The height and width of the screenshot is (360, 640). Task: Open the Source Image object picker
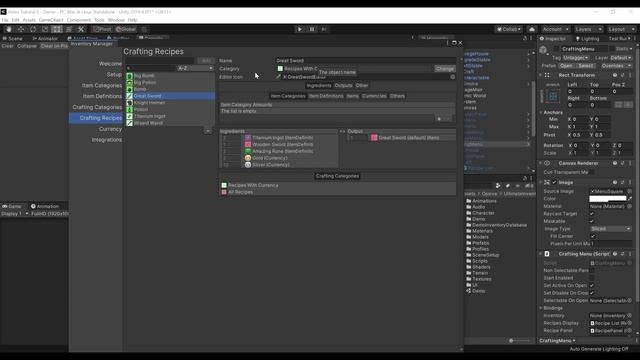pyautogui.click(x=629, y=191)
